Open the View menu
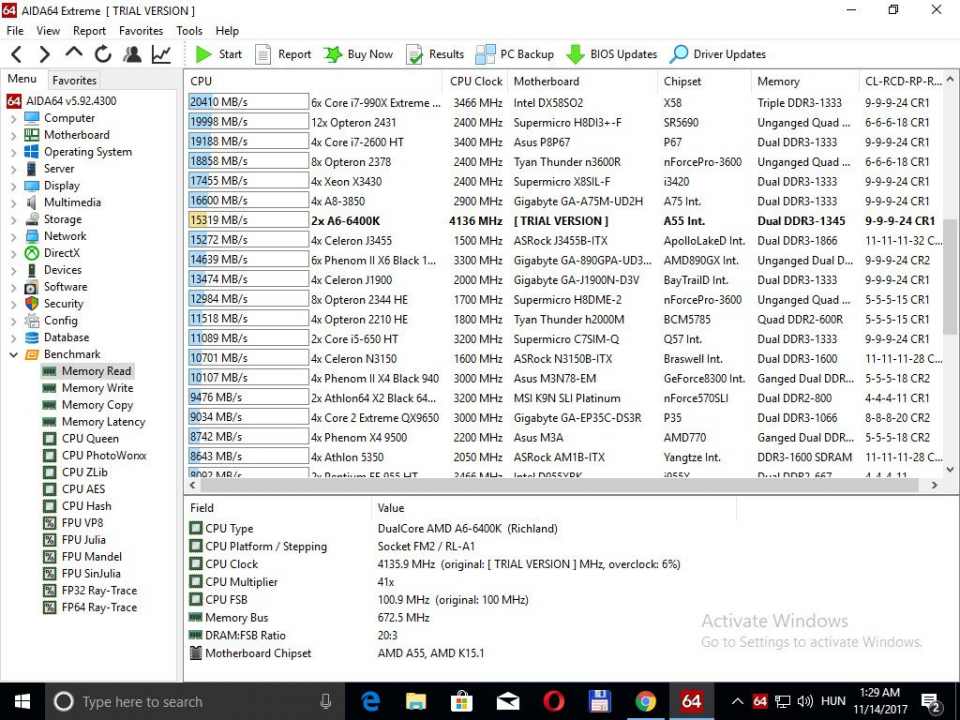 tap(48, 31)
